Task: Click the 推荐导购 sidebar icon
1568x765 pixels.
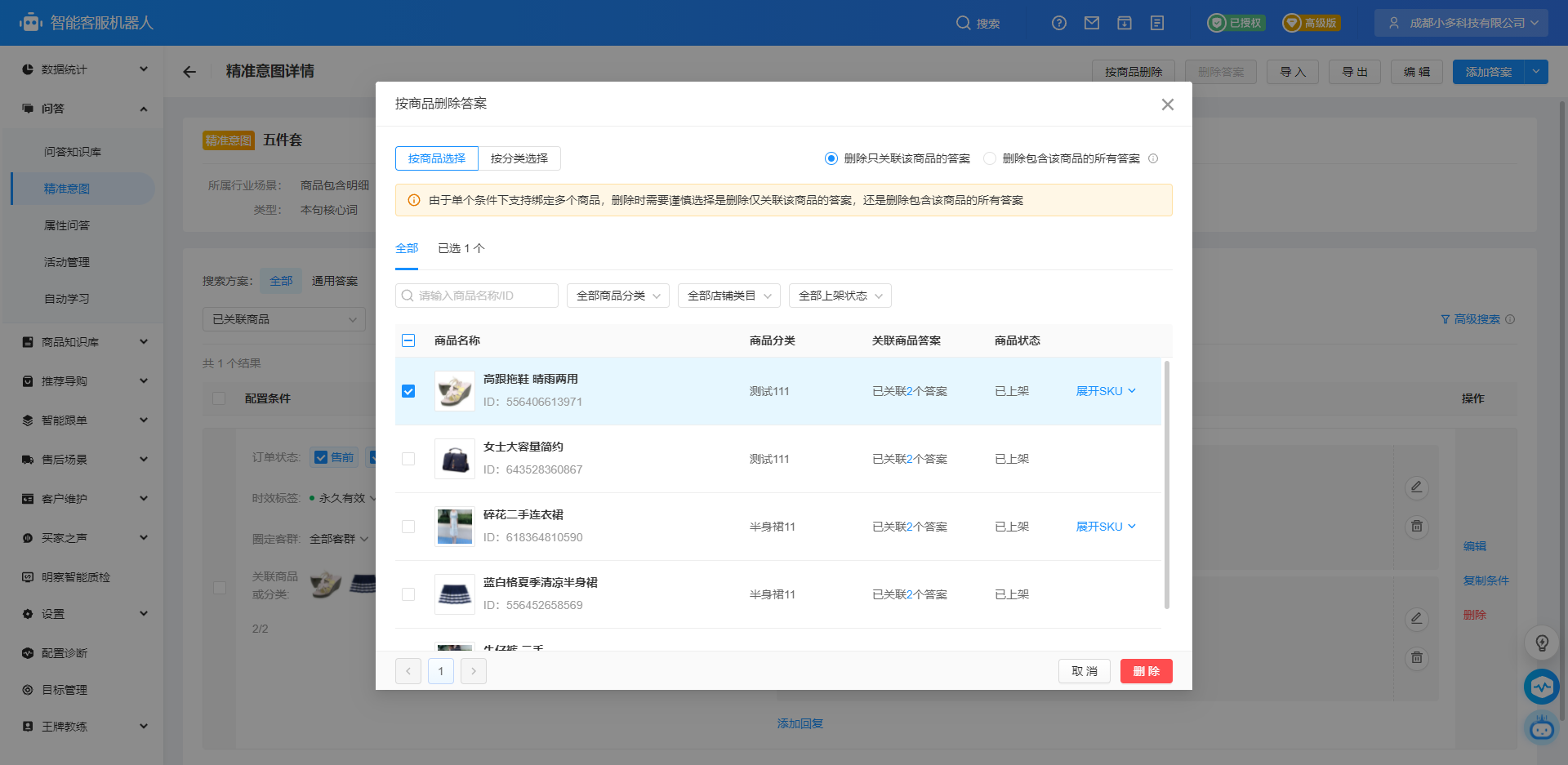Action: click(28, 381)
